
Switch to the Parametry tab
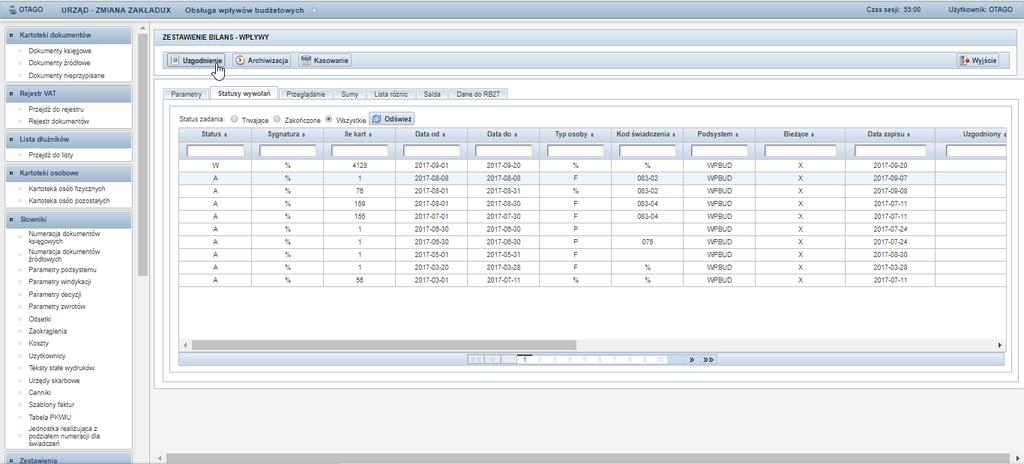click(186, 94)
